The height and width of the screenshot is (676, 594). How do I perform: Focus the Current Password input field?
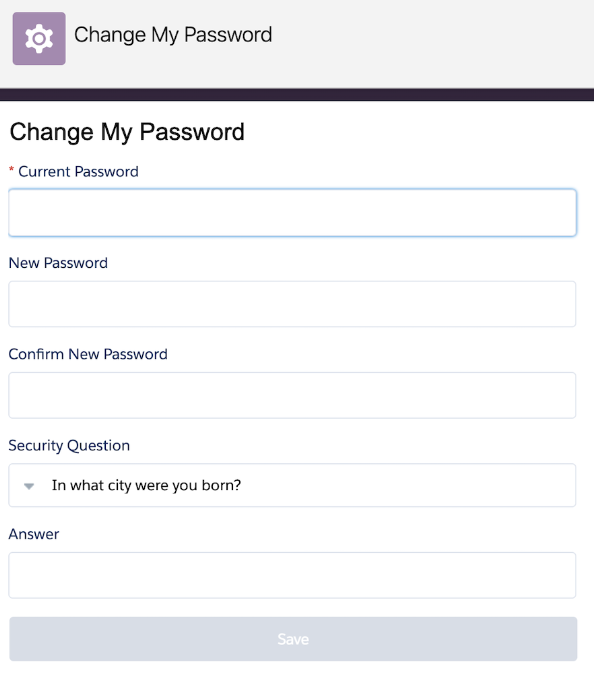(x=292, y=213)
